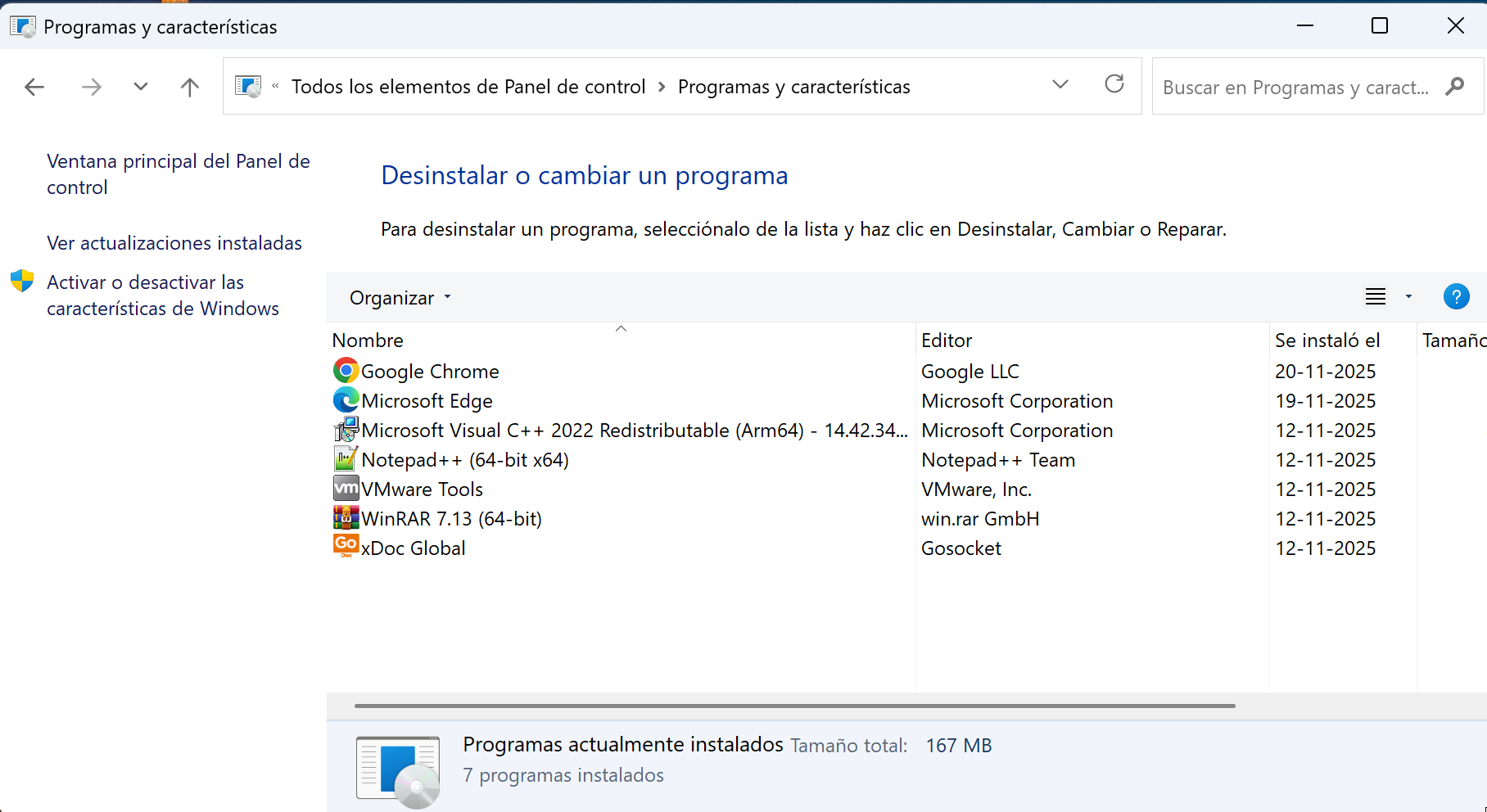Maximize the Programas y características window
The height and width of the screenshot is (812, 1487).
[x=1380, y=25]
